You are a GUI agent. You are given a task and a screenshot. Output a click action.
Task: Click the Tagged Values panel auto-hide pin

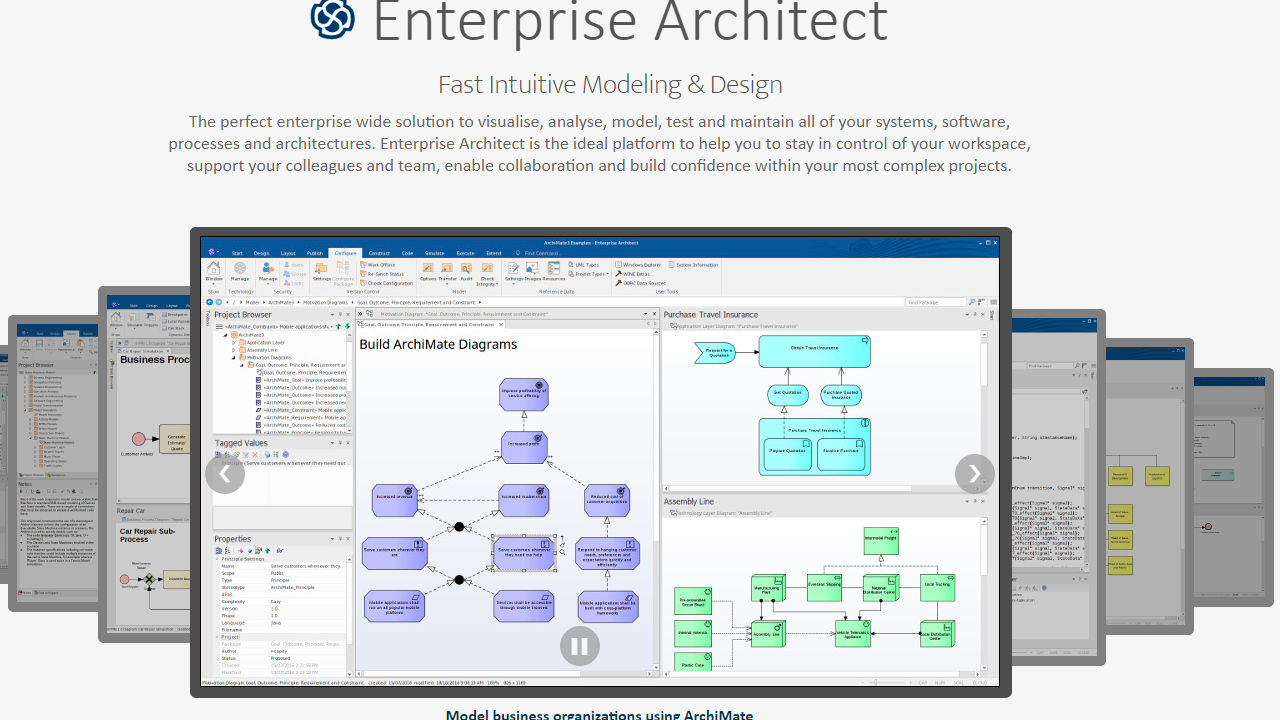click(x=340, y=443)
